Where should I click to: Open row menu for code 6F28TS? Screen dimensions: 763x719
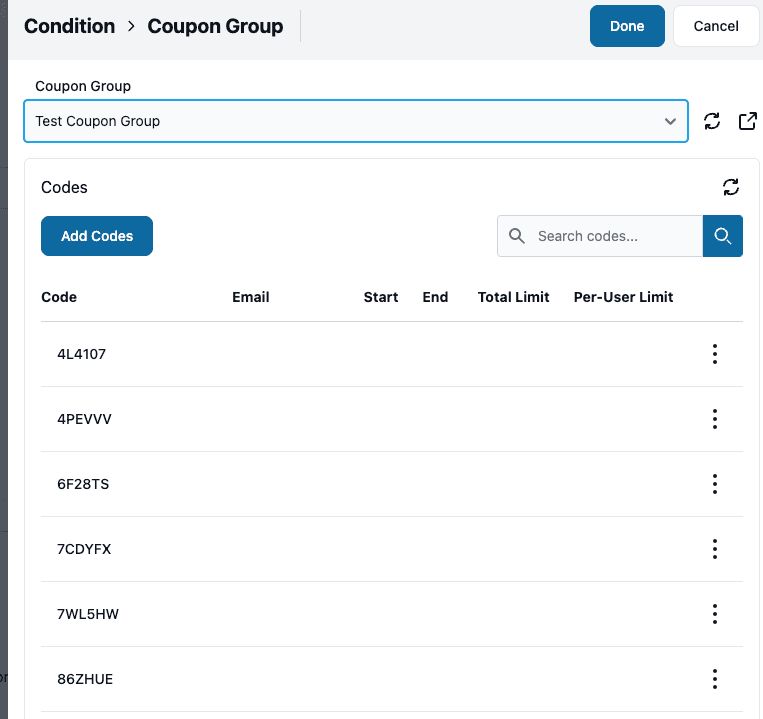click(714, 484)
